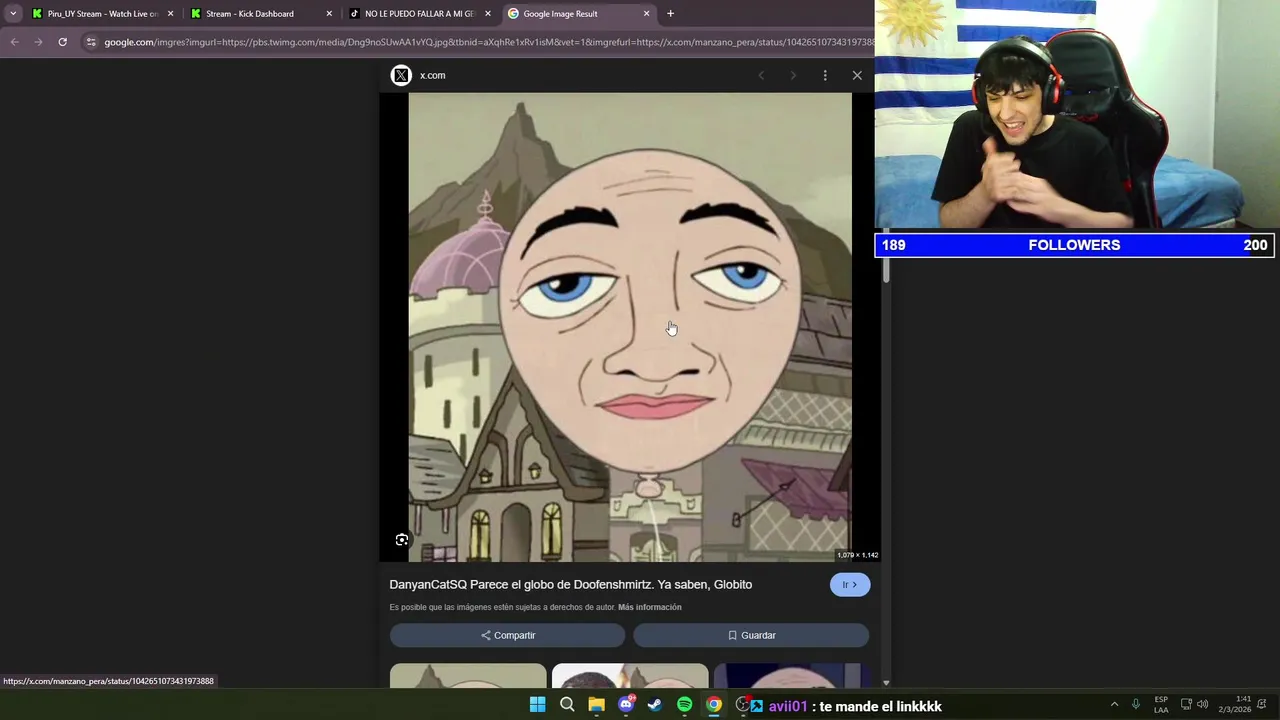Image resolution: width=1280 pixels, height=720 pixels.
Task: Close the Google Image Result tab
Action: pos(646,14)
